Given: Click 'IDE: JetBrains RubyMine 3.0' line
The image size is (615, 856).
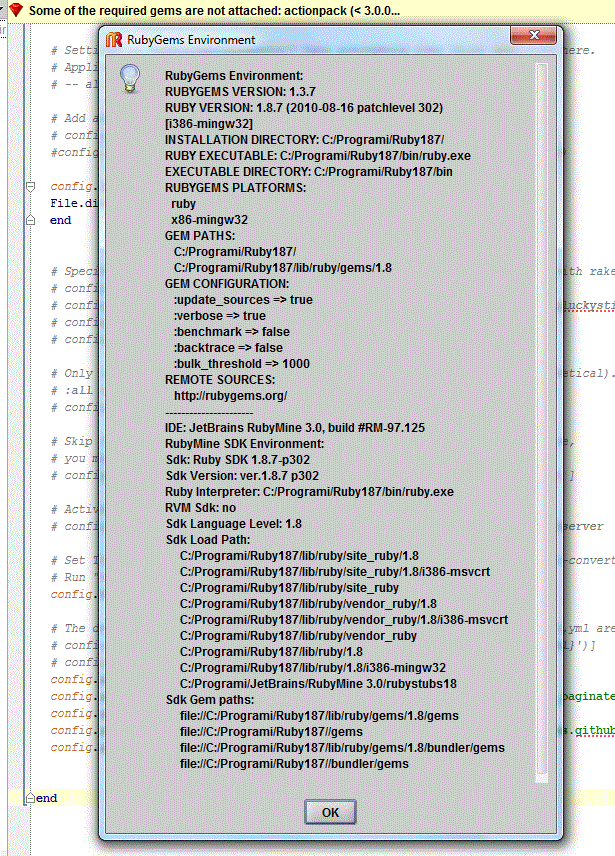Looking at the screenshot, I should pyautogui.click(x=295, y=427).
